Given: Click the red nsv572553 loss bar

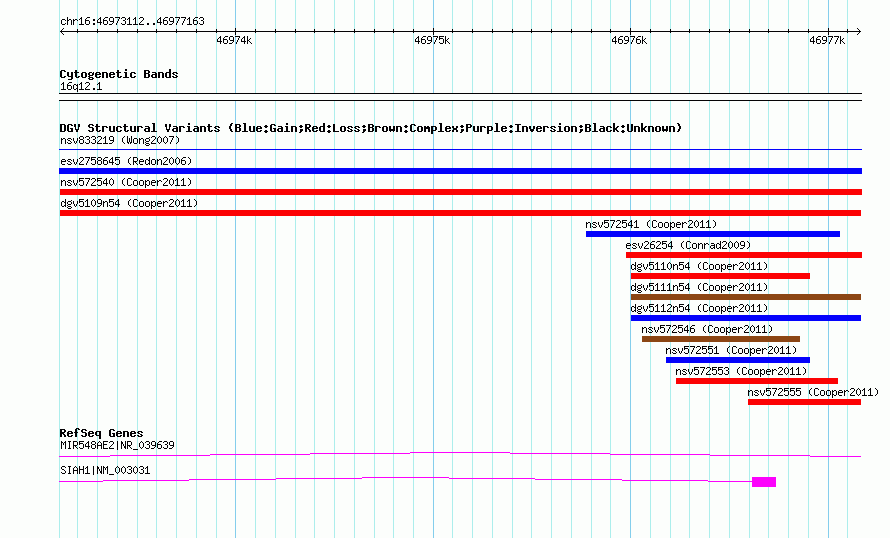Looking at the screenshot, I should tap(757, 381).
